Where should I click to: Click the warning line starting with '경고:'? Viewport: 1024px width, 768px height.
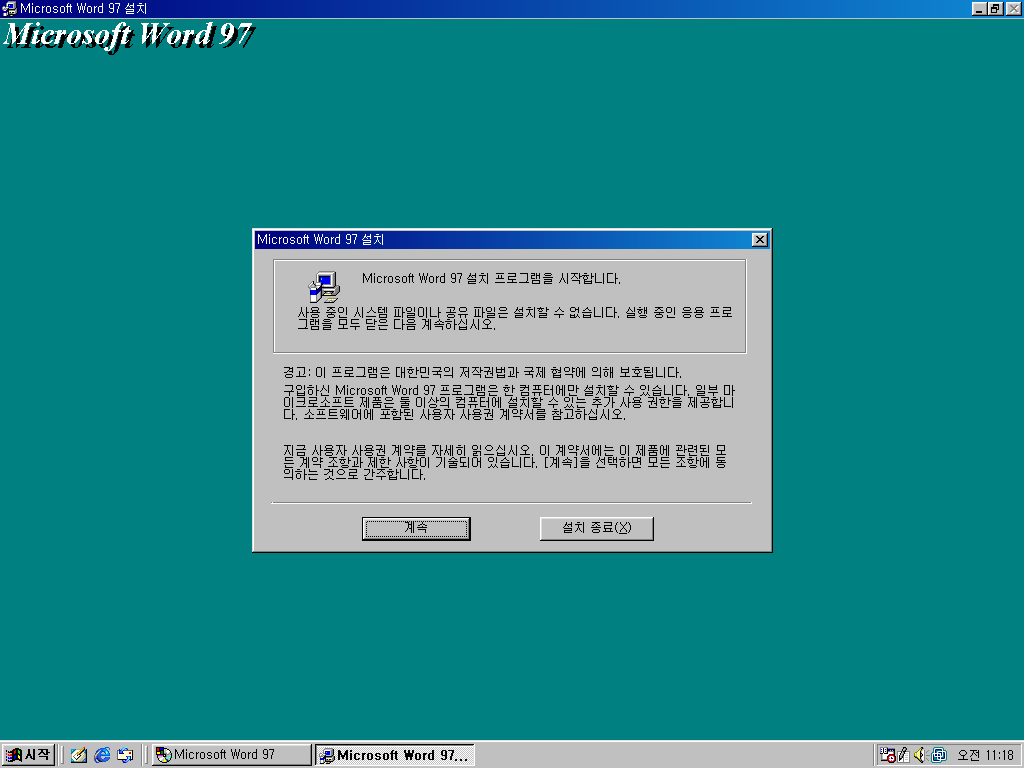pyautogui.click(x=482, y=372)
